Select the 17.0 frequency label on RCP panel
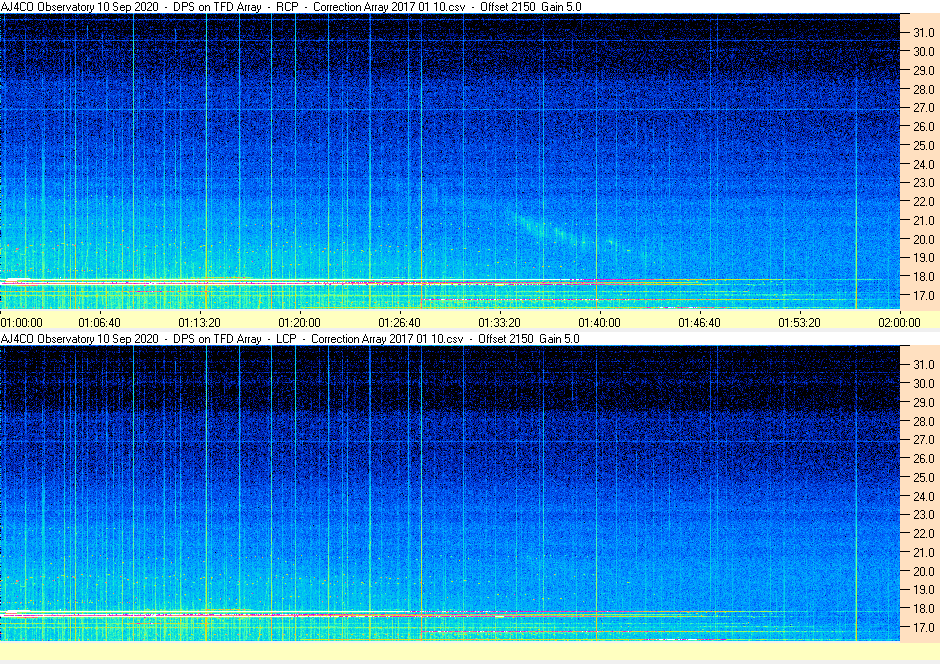Image resolution: width=940 pixels, height=664 pixels. click(x=924, y=295)
